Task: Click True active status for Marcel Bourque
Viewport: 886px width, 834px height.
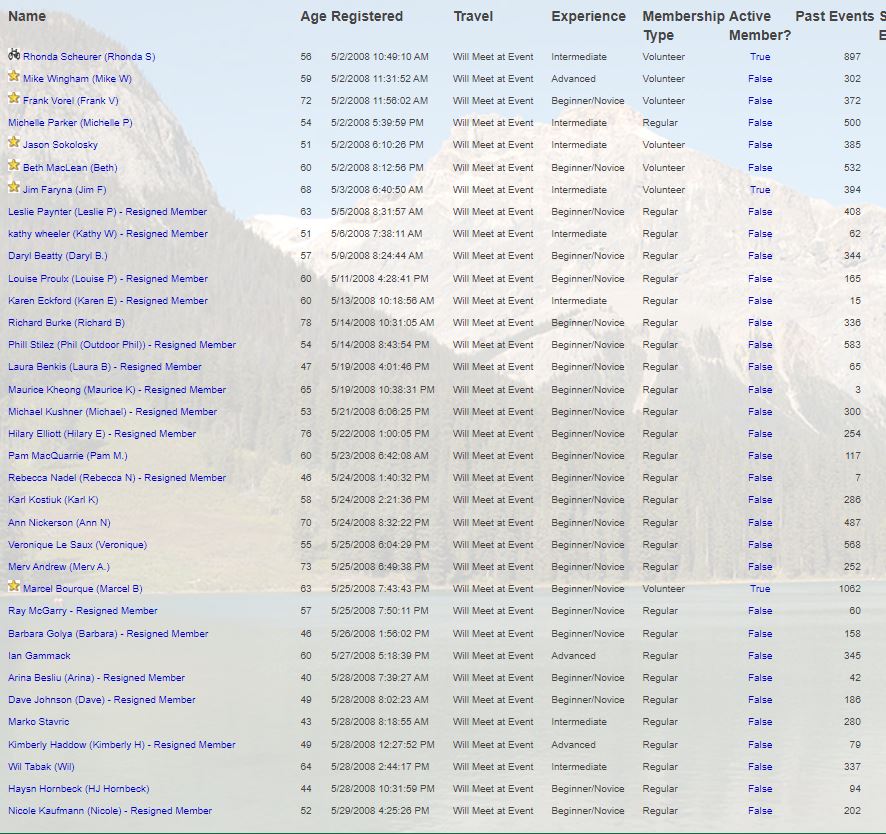Action: click(x=760, y=589)
